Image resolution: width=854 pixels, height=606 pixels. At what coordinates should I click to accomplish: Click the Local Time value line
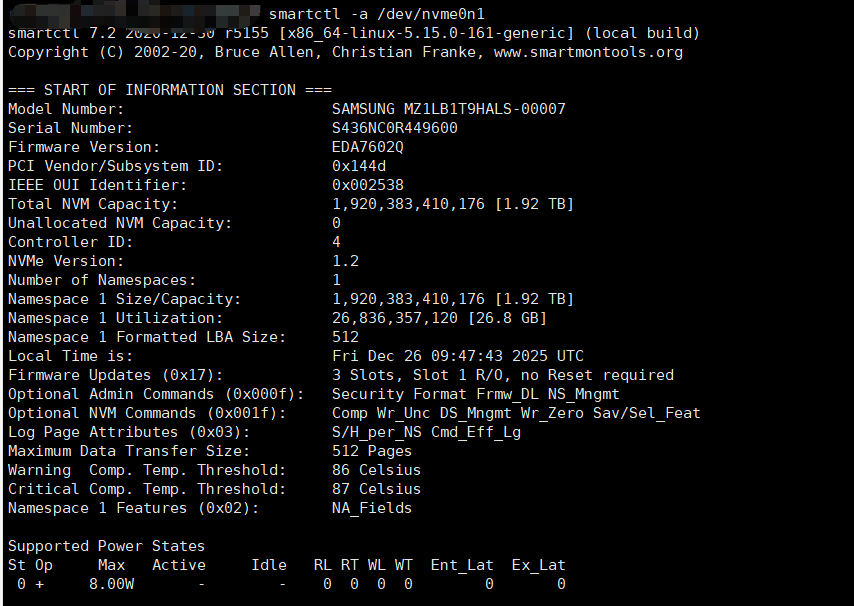(458, 356)
